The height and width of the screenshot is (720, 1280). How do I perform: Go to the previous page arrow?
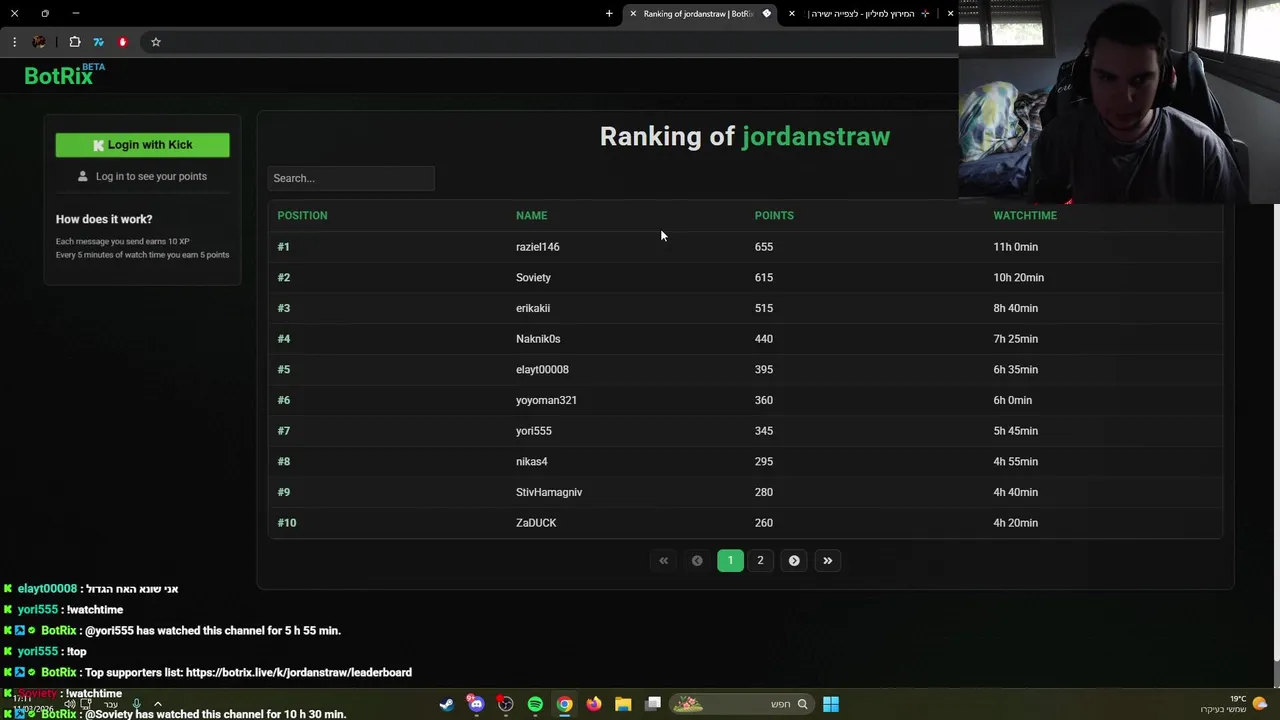(x=697, y=561)
